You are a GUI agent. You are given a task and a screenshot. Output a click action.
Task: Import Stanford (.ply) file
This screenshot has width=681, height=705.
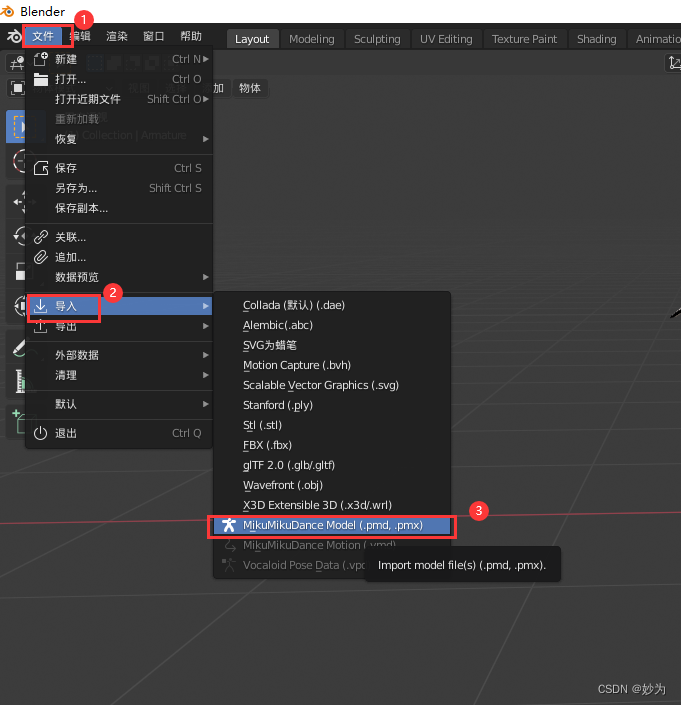click(332, 405)
